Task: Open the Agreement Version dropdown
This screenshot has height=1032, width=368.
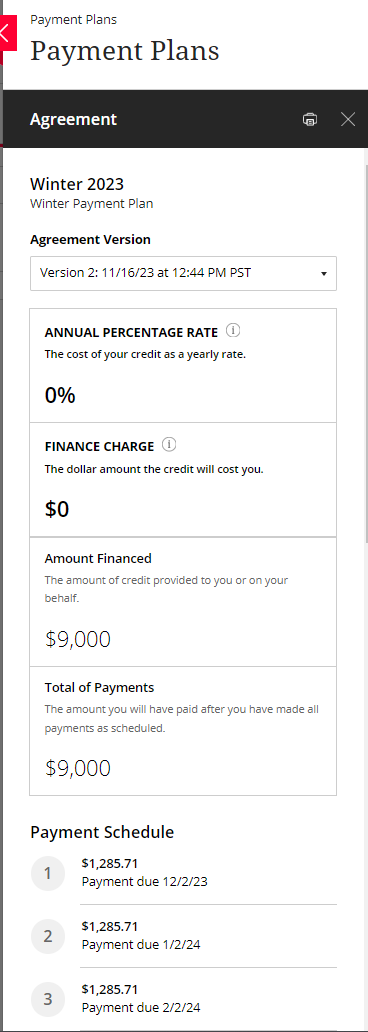Action: coord(183,273)
